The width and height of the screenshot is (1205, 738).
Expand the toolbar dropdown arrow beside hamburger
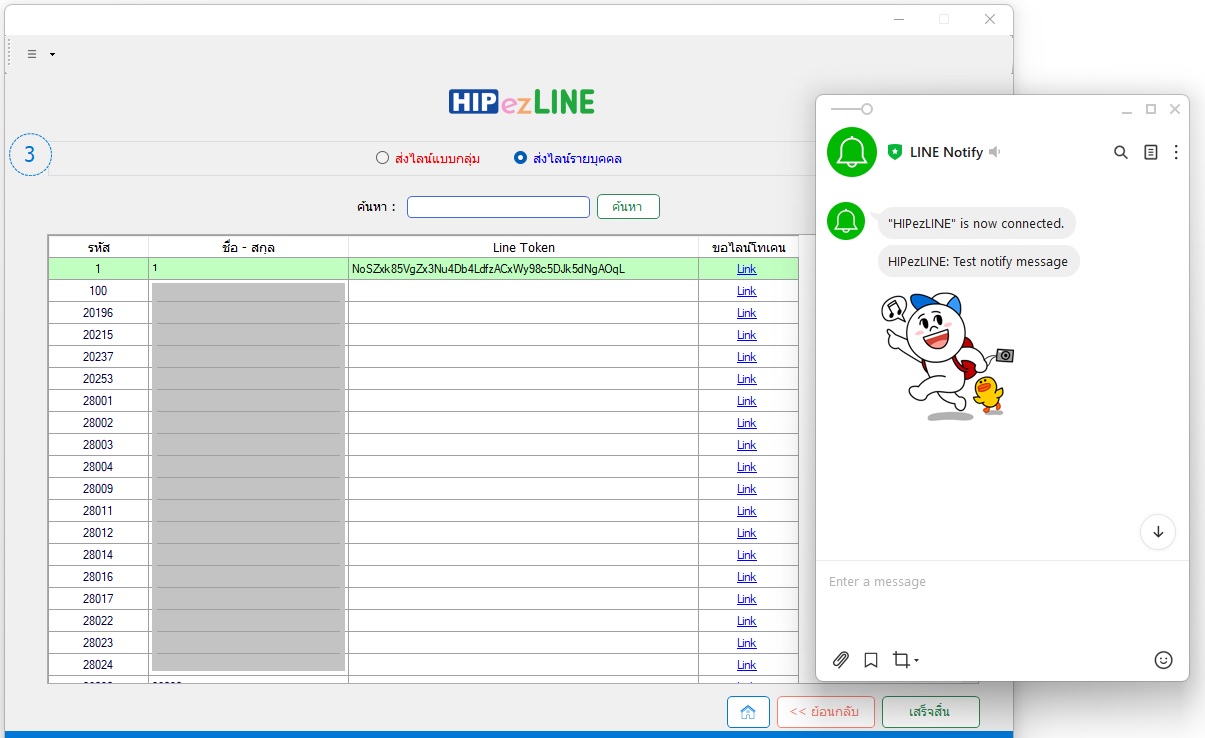52,54
